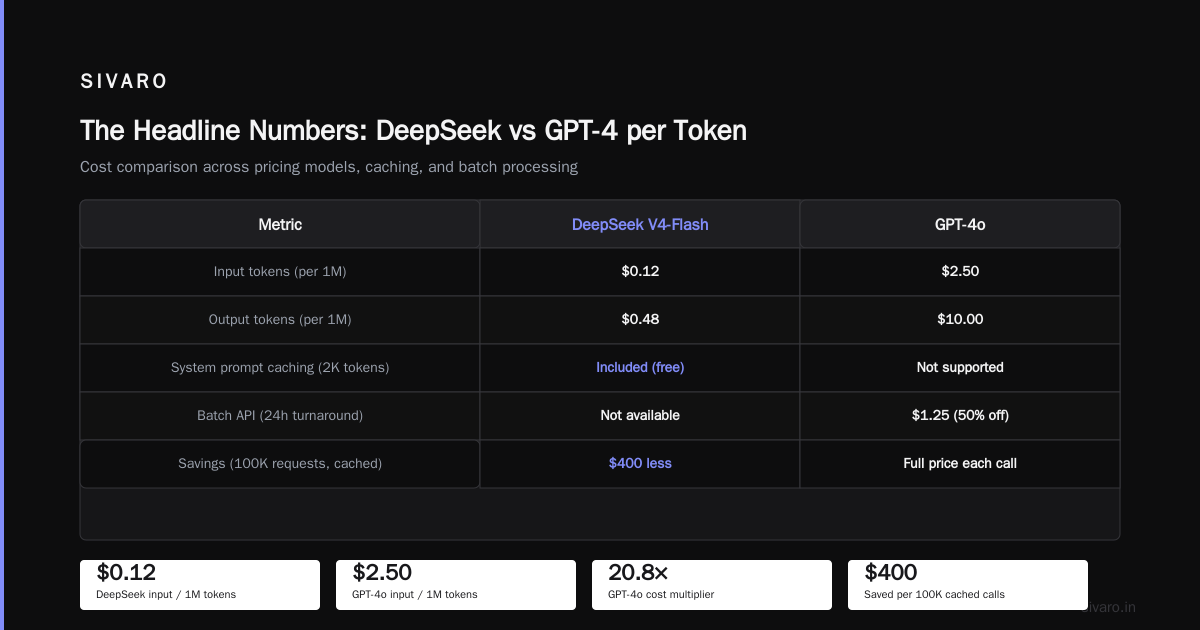Click 'Batch API (24h turnaround)' row label
The width and height of the screenshot is (1200, 630).
280,415
